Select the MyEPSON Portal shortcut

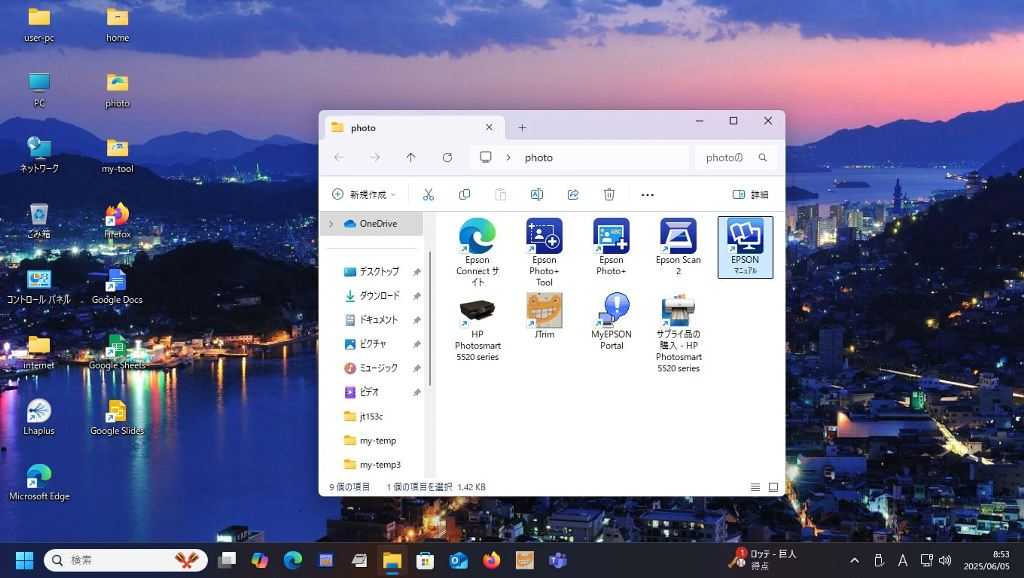(611, 321)
